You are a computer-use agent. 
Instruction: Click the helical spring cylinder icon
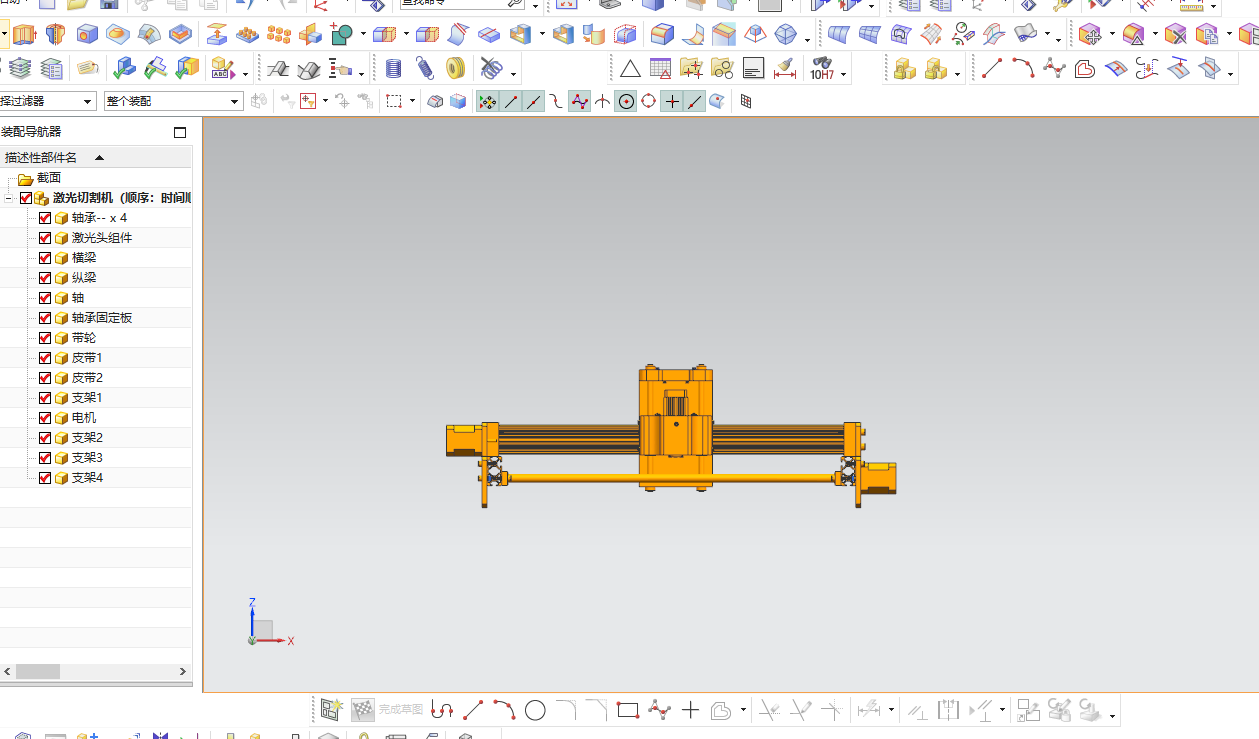tap(393, 69)
